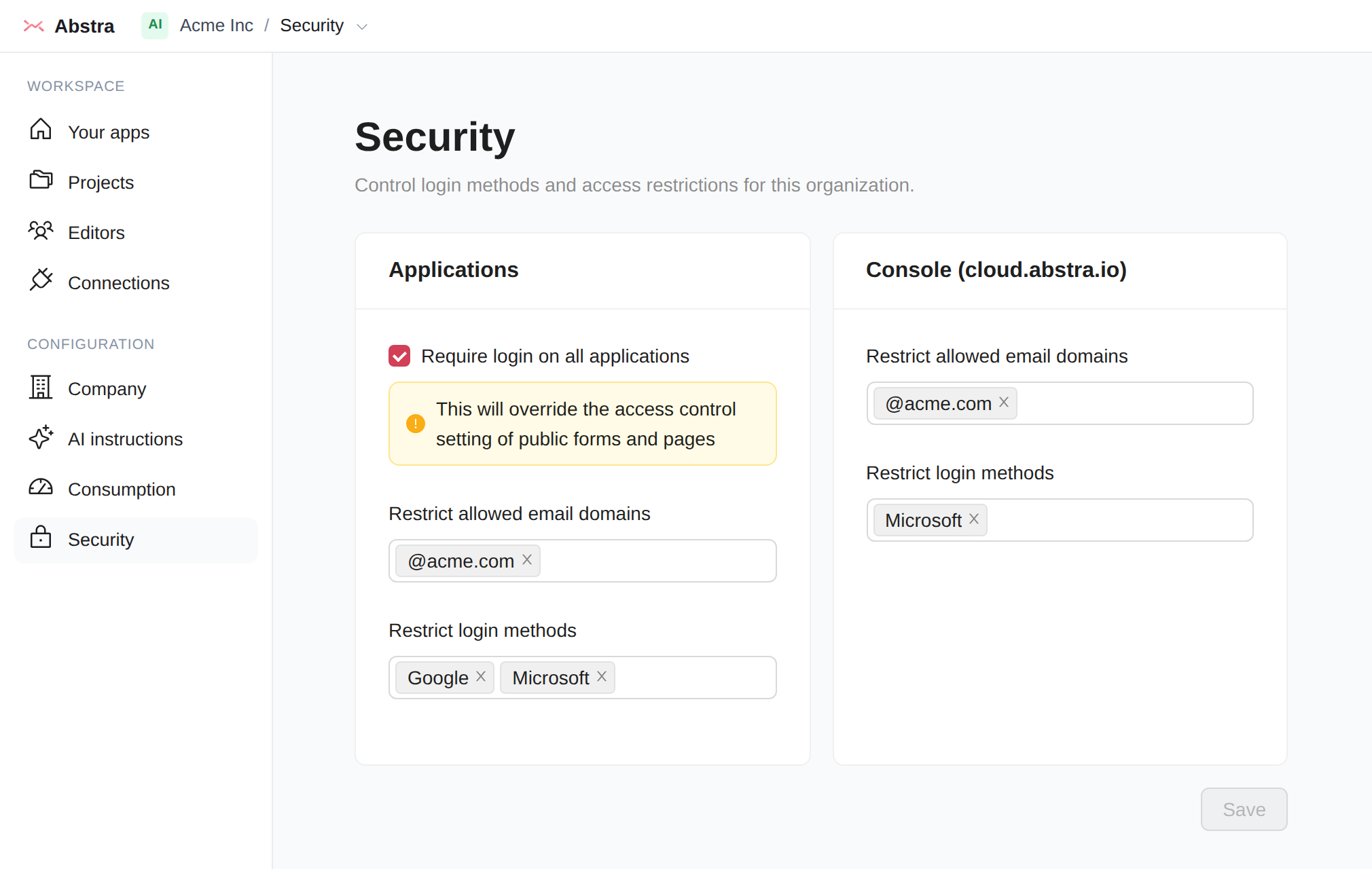Click the override access control warning text

click(585, 424)
